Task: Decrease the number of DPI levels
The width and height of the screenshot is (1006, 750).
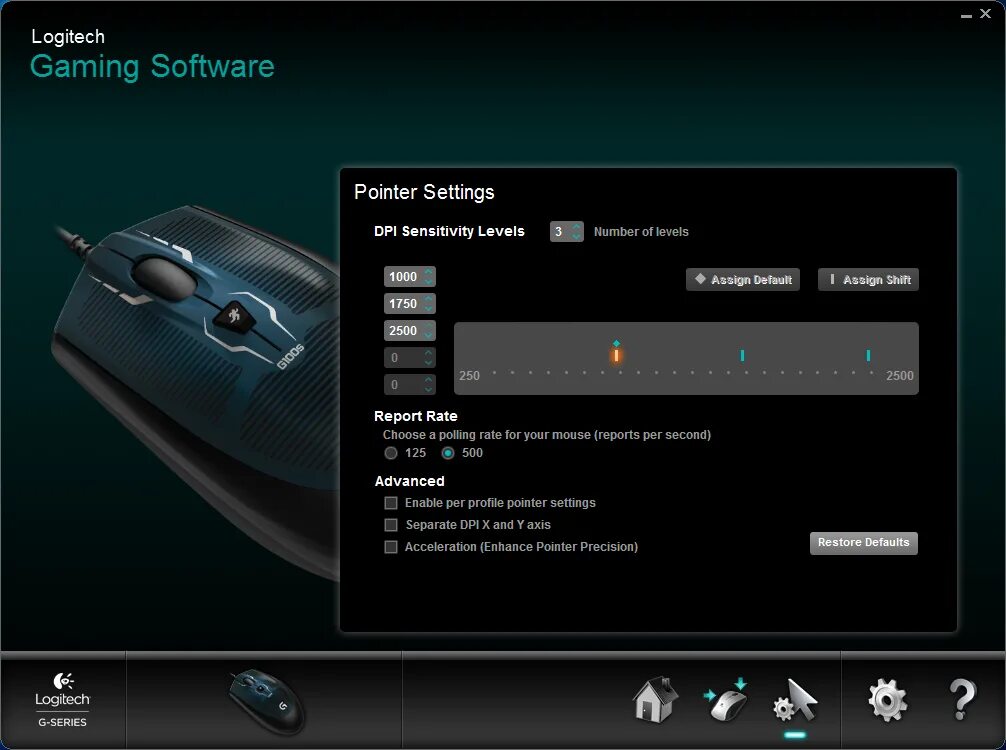Action: pos(576,237)
